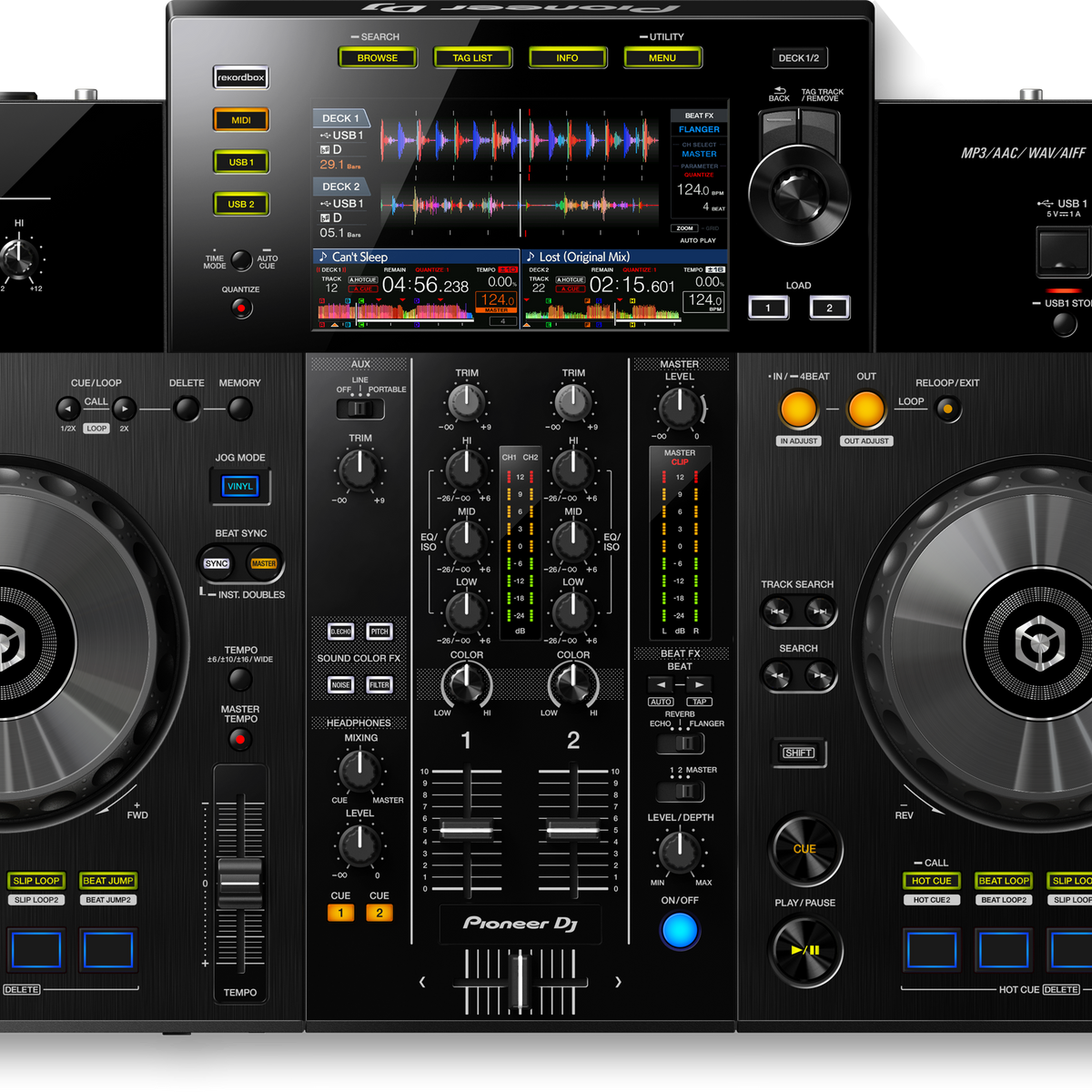Viewport: 1092px width, 1092px height.
Task: Trigger right deck pad below BEAT LOOP2
Action: coord(1004,950)
